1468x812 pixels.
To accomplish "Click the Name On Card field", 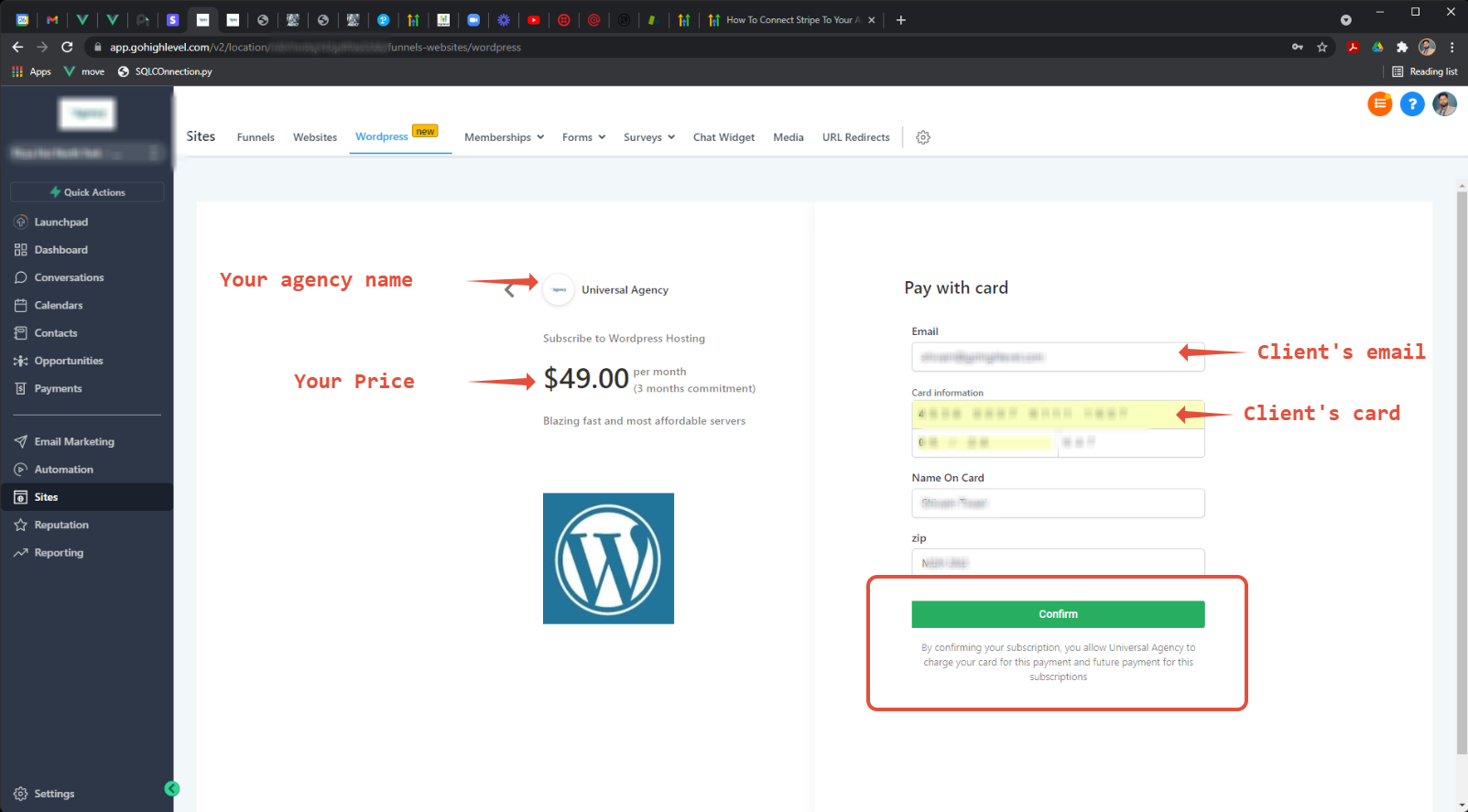I will [1058, 503].
